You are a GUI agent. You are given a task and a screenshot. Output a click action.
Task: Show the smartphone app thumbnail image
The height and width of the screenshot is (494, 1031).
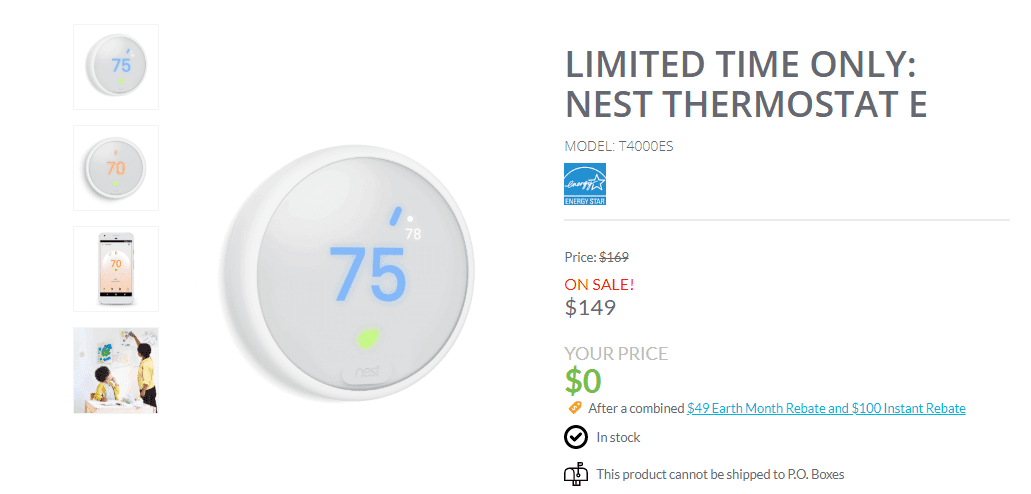[116, 268]
